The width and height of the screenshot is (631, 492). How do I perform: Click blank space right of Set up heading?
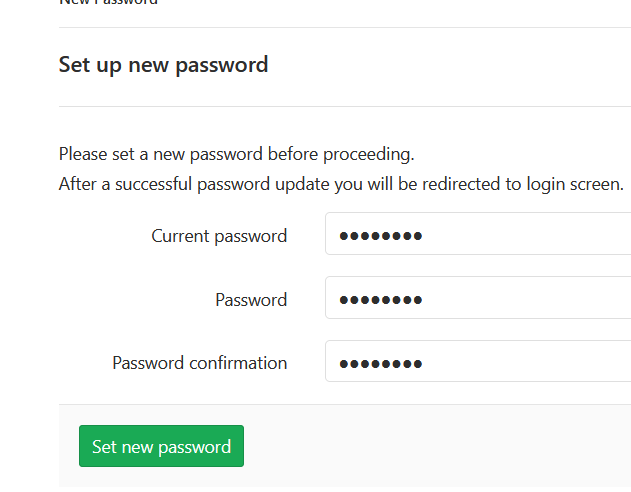point(450,65)
